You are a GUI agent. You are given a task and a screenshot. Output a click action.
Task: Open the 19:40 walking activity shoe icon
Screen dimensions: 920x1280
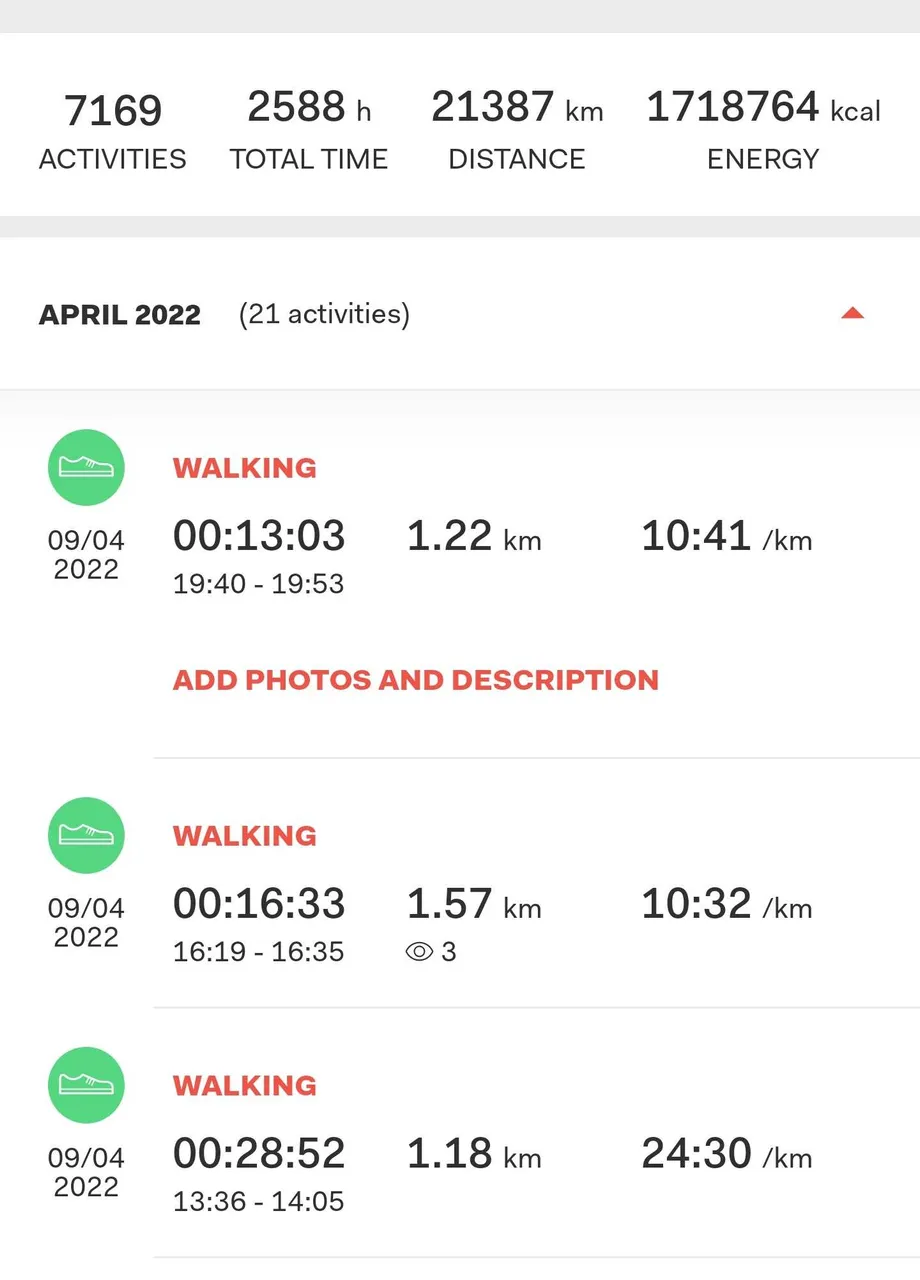[x=86, y=467]
